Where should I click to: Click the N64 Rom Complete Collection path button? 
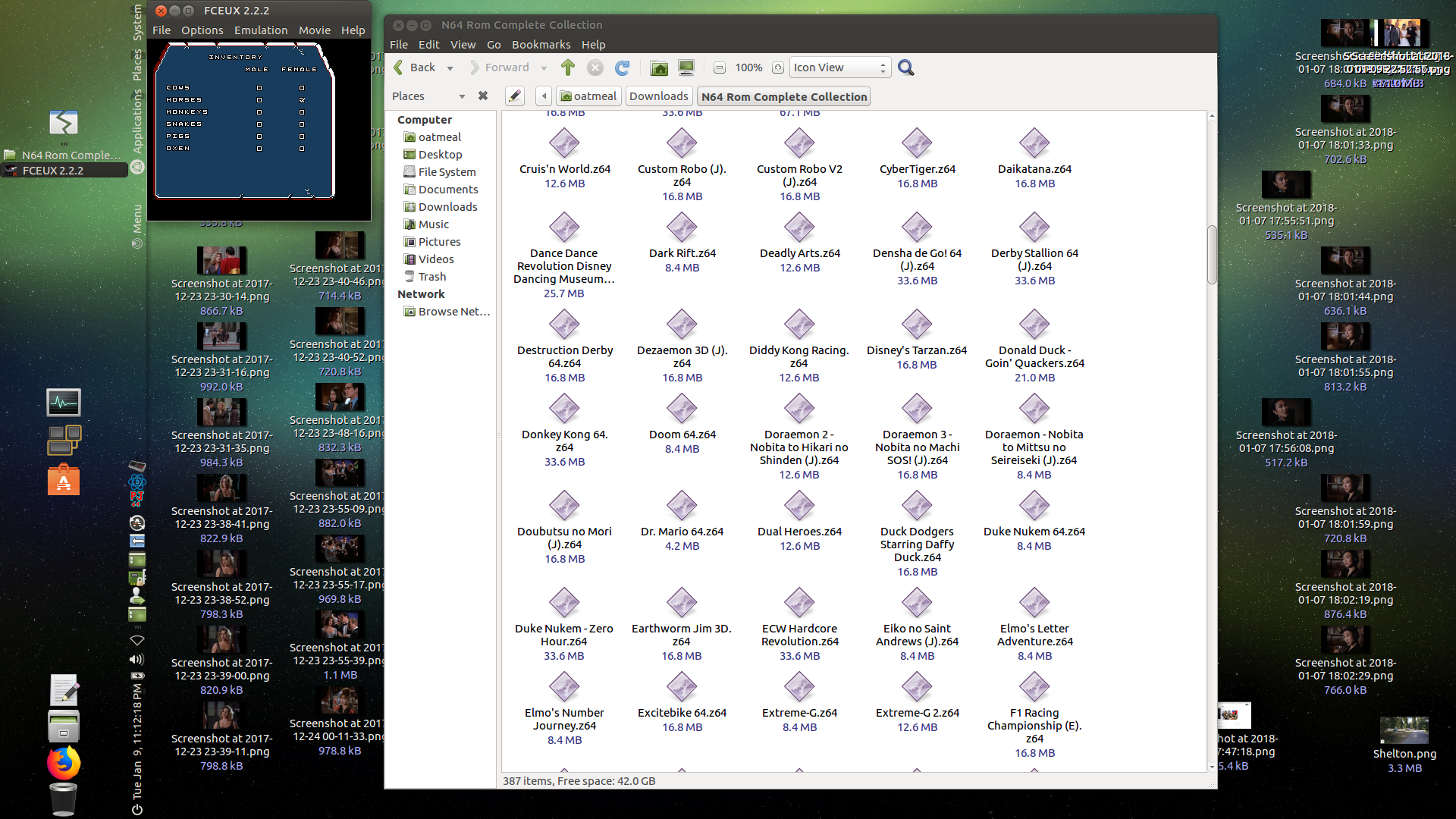783,96
